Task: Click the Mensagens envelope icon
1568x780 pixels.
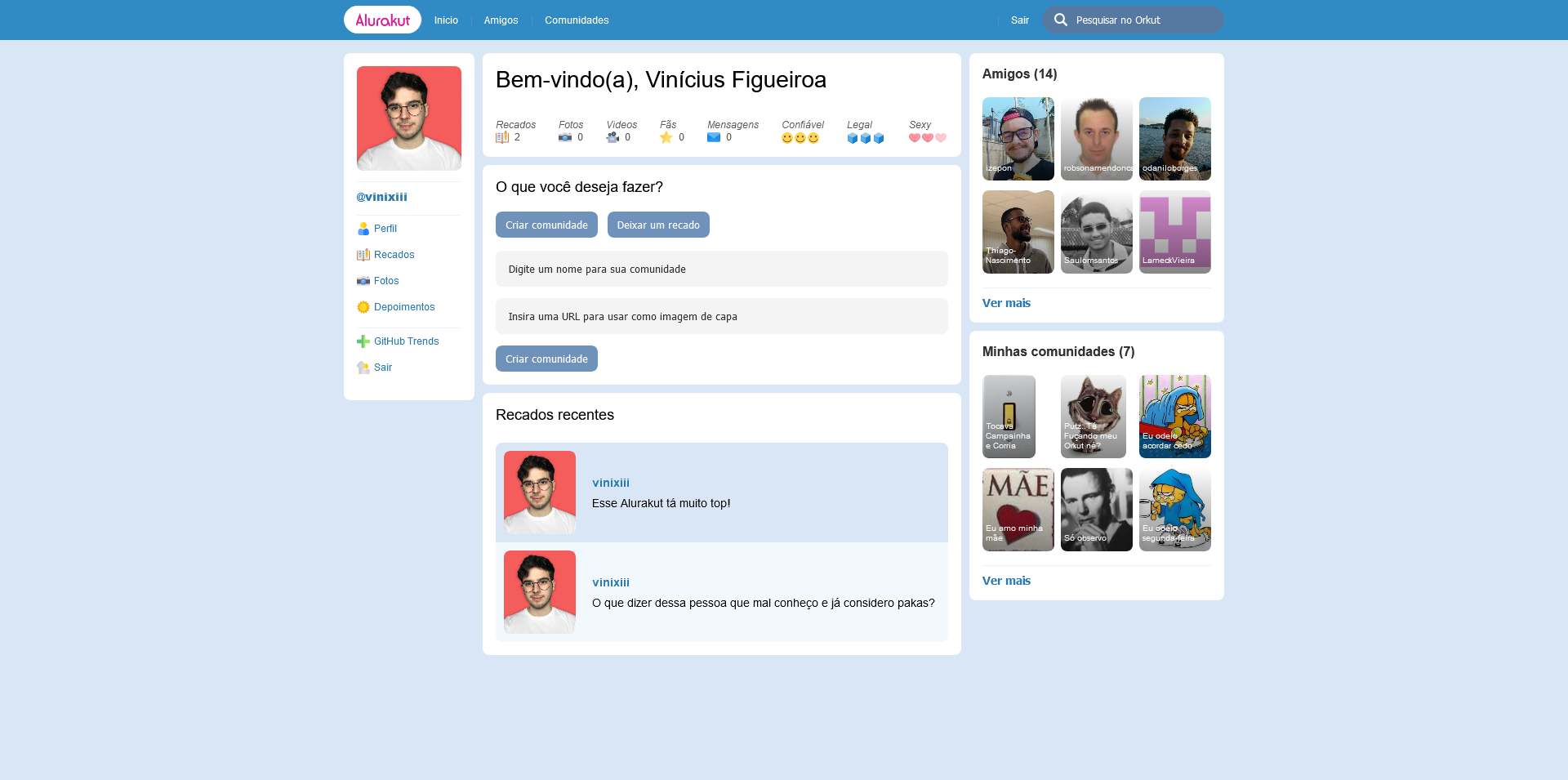Action: pos(714,137)
